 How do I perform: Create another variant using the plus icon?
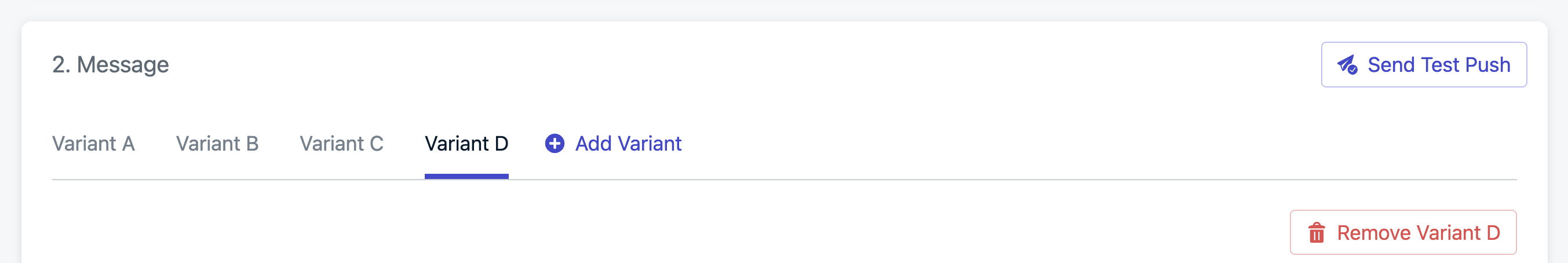554,144
